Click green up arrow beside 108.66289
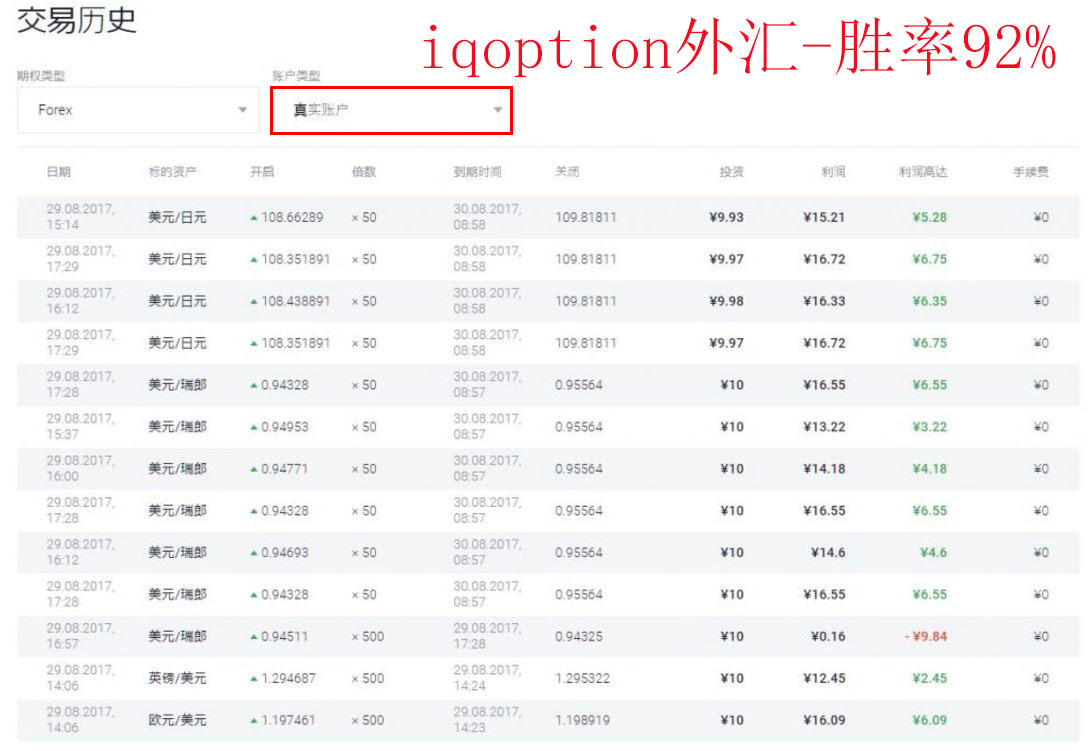 coord(254,218)
